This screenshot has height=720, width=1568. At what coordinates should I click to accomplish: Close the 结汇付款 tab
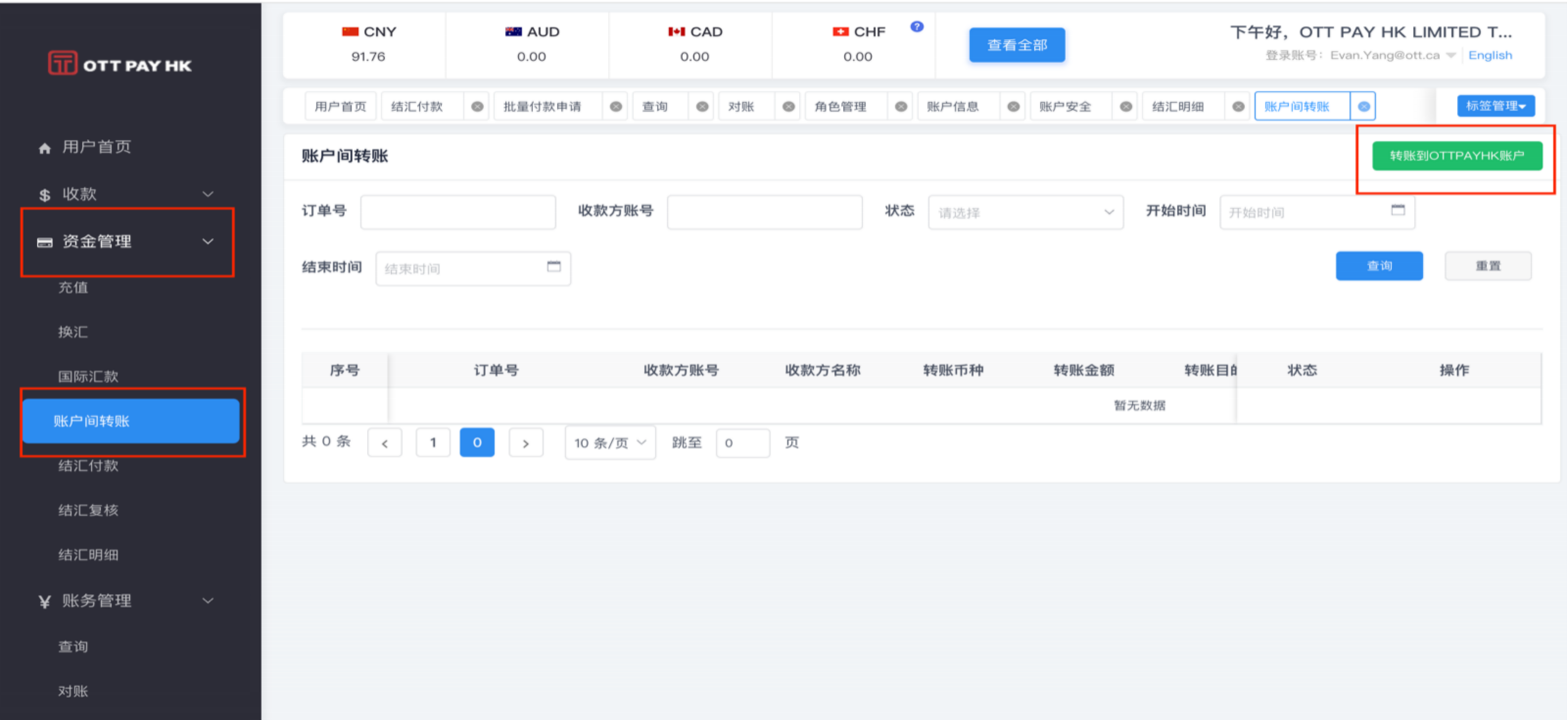tap(477, 106)
